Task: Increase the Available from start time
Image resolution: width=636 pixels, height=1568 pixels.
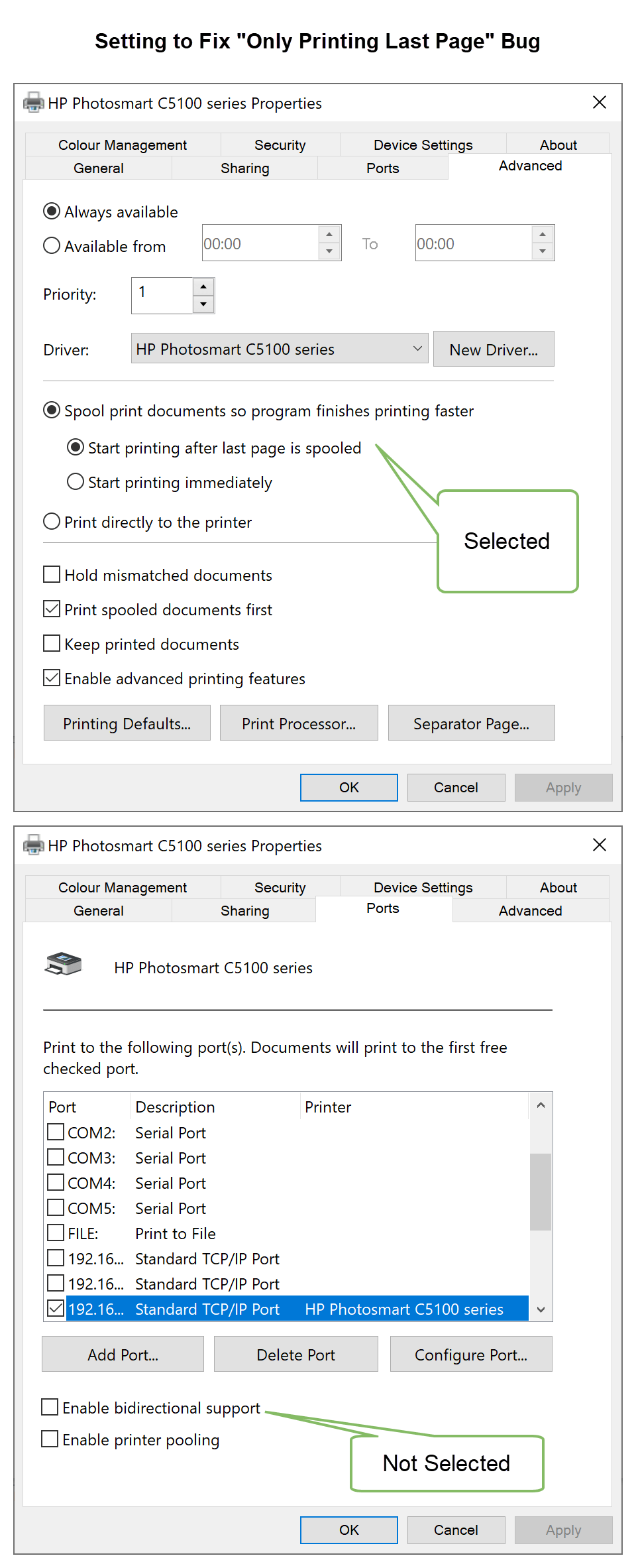Action: click(x=329, y=235)
